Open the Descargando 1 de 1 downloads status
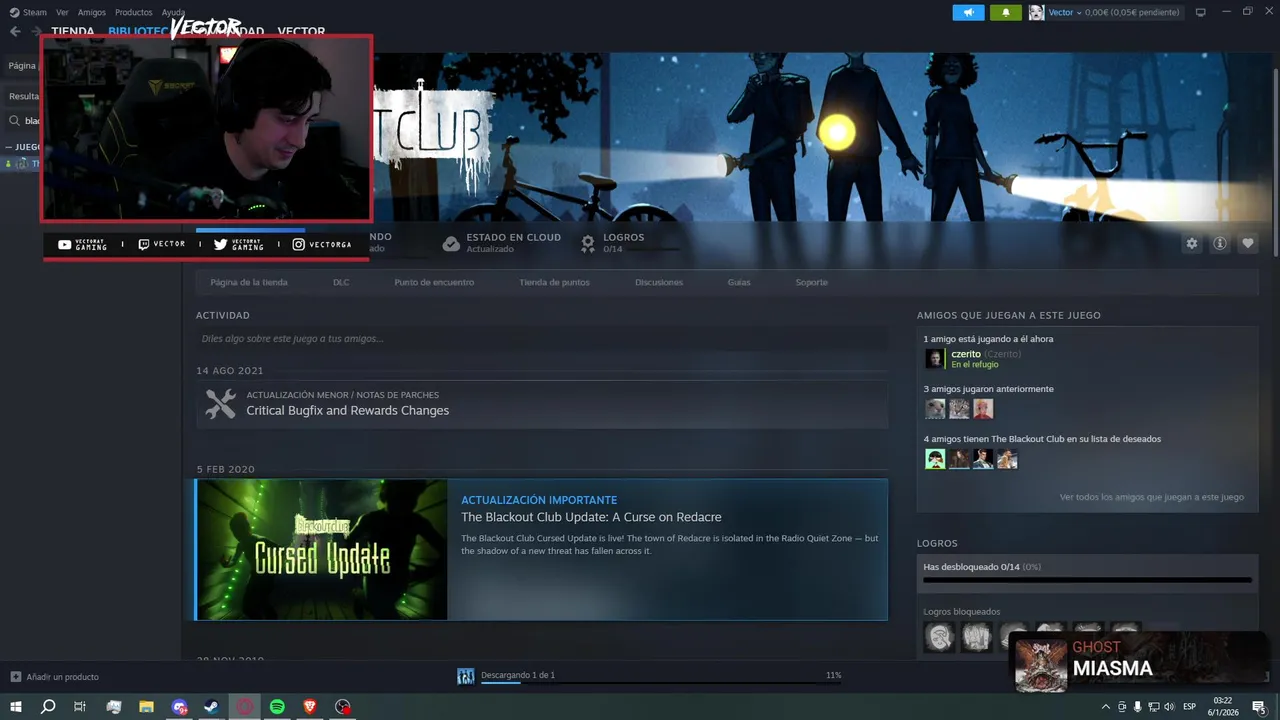The width and height of the screenshot is (1280, 720). (x=518, y=675)
